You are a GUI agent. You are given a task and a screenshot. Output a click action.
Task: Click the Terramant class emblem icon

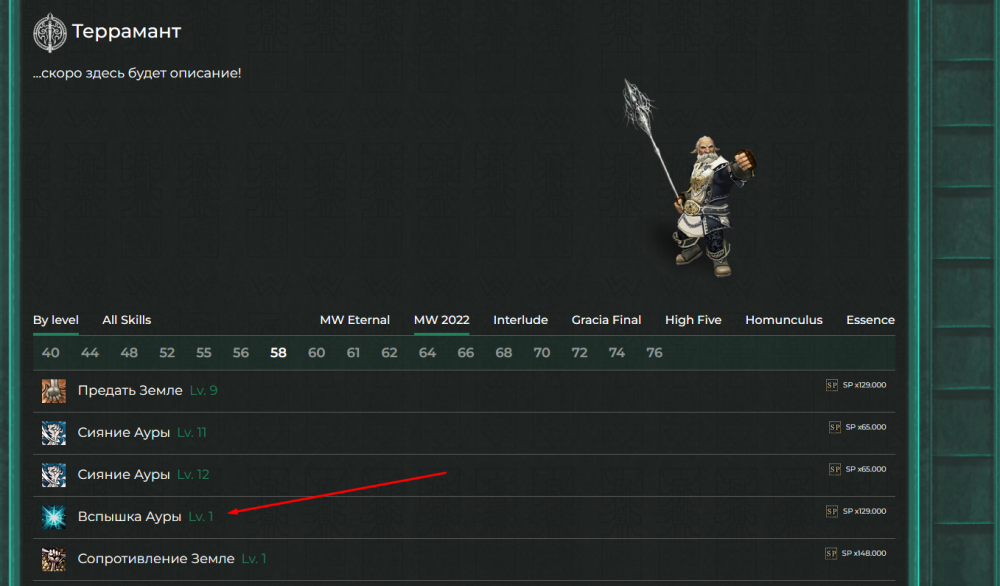point(50,32)
